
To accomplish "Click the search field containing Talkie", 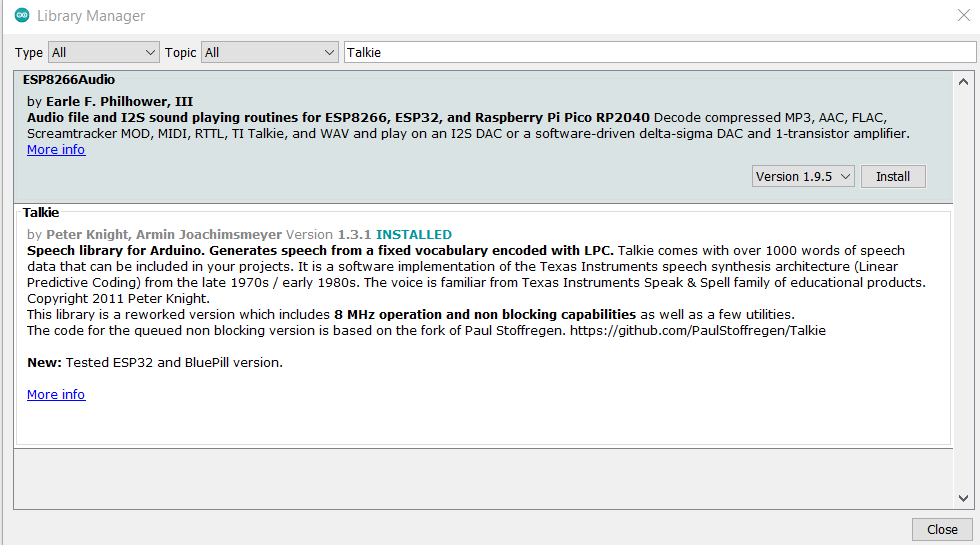I will pos(660,52).
